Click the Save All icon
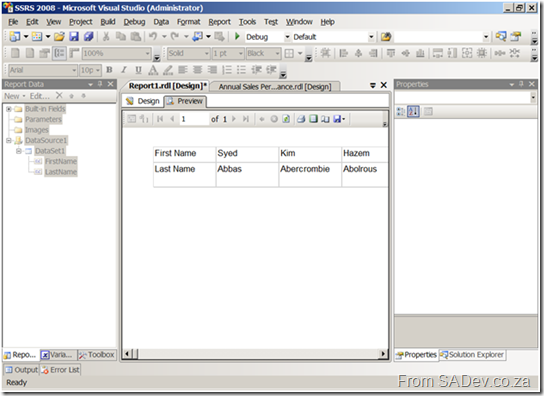 88,36
